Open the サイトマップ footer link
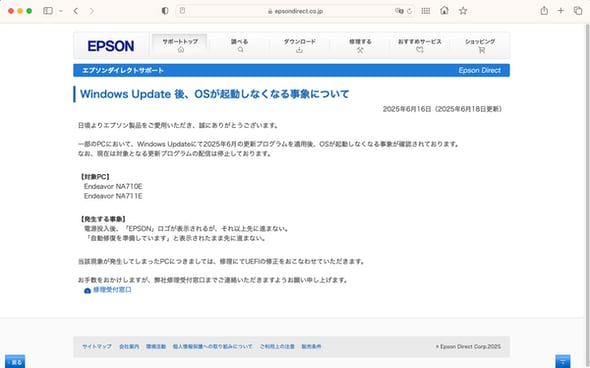590x368 pixels. coord(97,347)
